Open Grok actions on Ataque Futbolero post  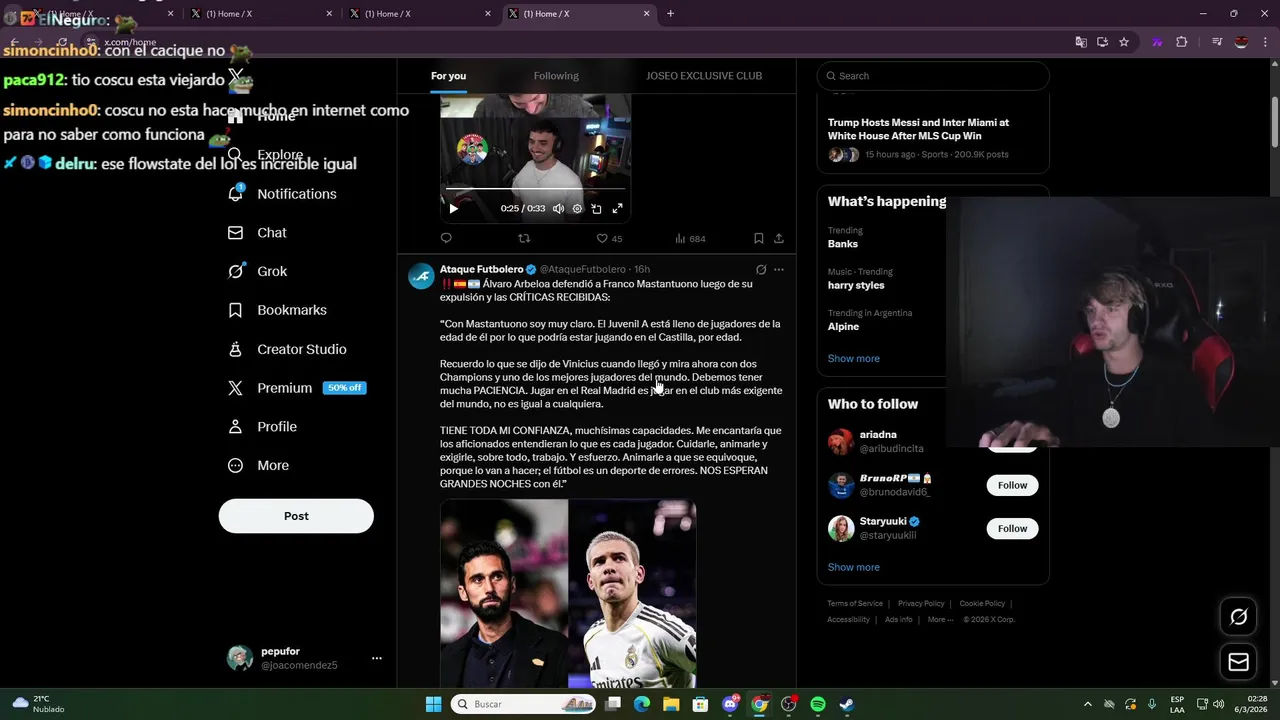click(x=761, y=269)
